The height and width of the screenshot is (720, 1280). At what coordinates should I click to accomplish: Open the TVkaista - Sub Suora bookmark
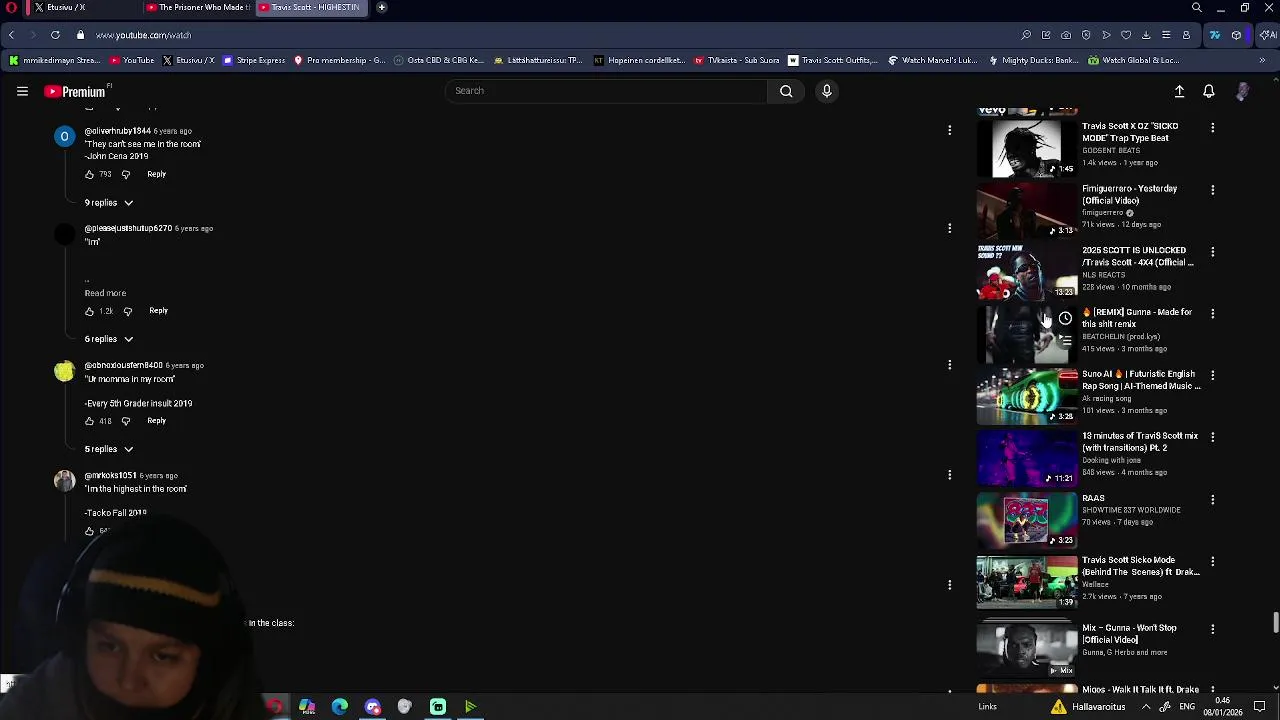736,60
